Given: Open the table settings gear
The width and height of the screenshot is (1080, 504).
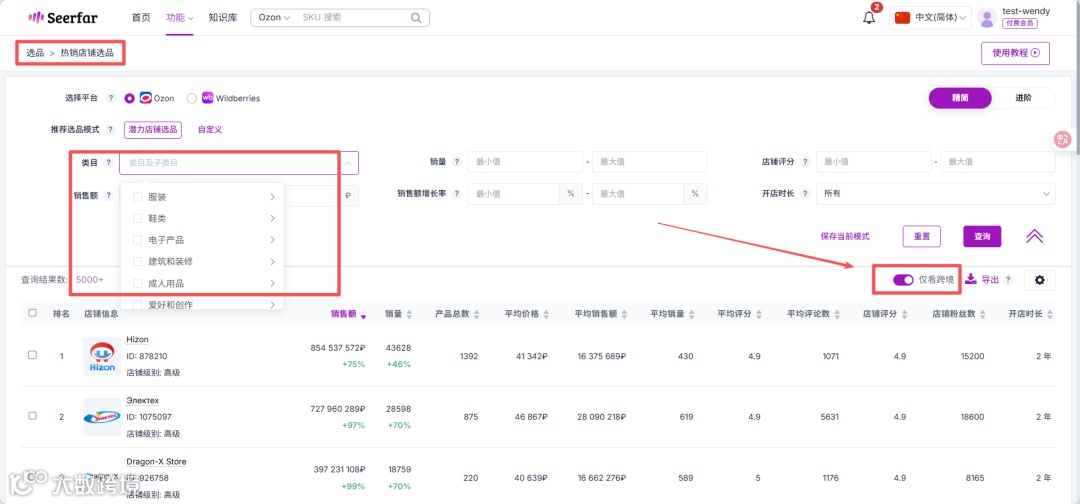Looking at the screenshot, I should pyautogui.click(x=1039, y=280).
